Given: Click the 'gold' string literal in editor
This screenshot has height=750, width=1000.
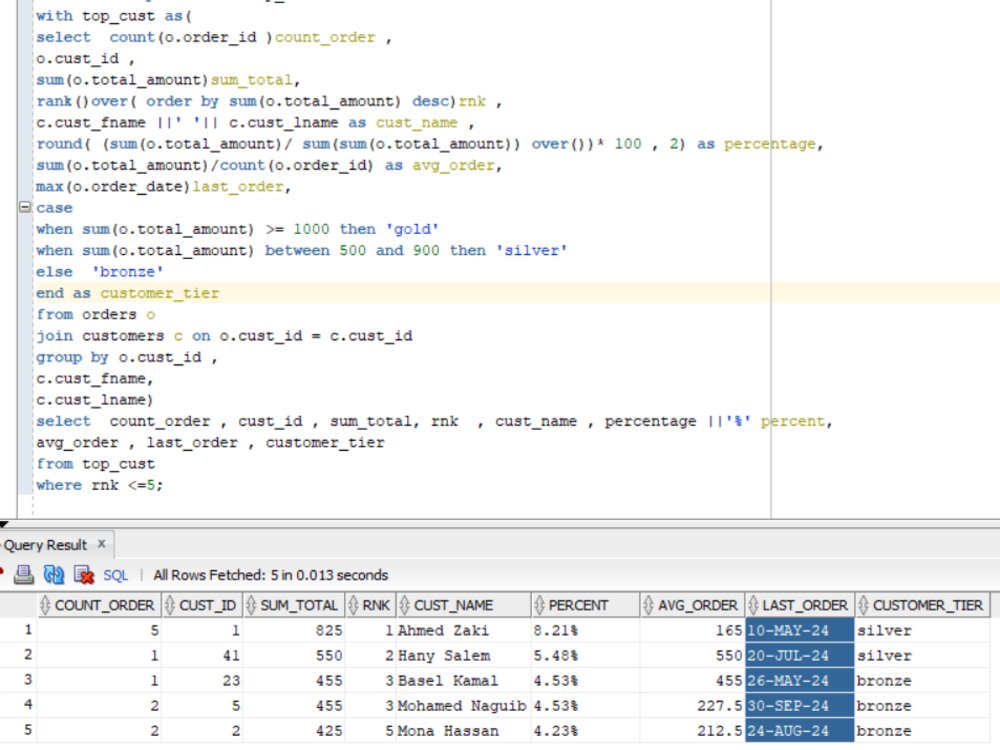Looking at the screenshot, I should point(412,229).
